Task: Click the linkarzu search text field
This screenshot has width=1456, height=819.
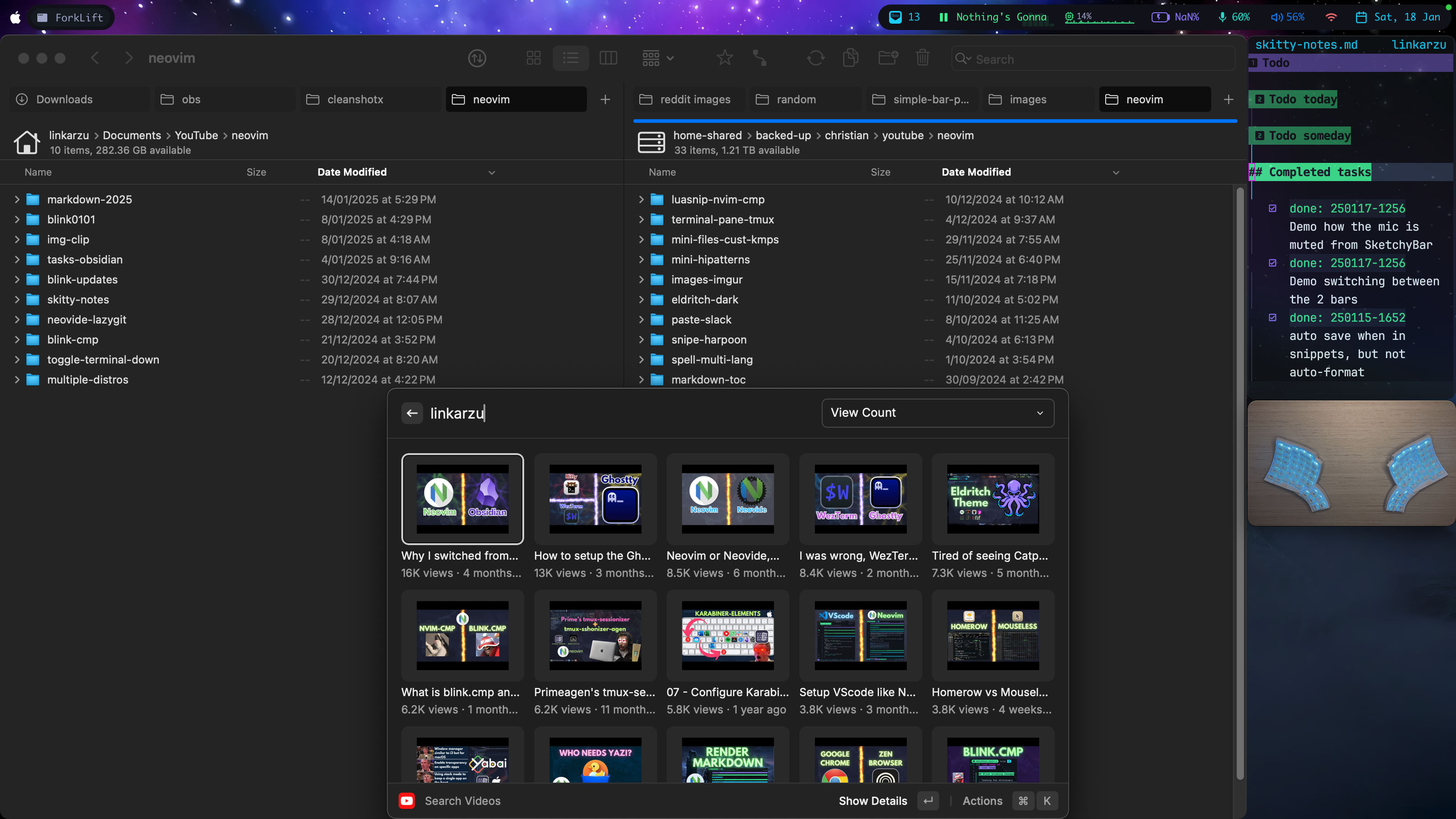Action: [x=622, y=413]
